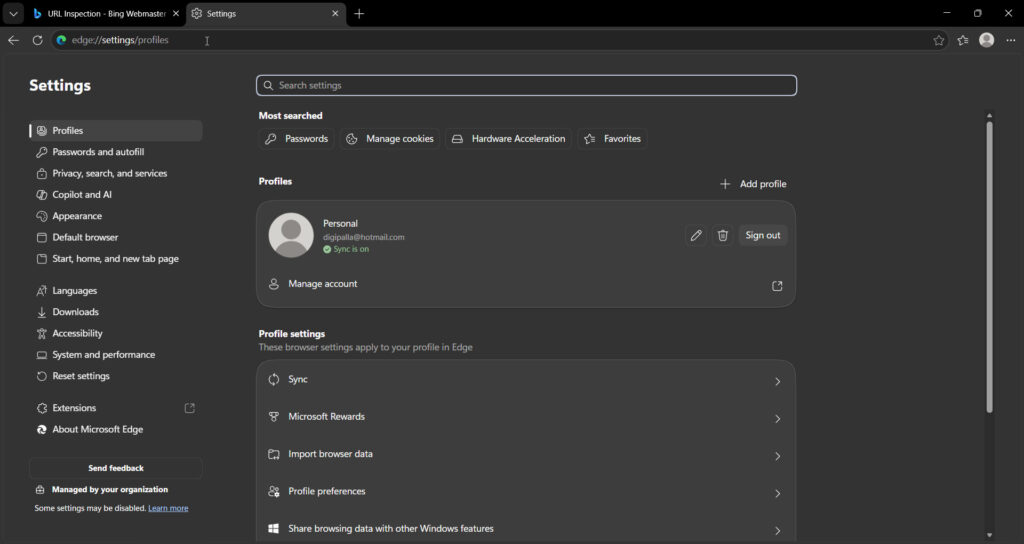The width and height of the screenshot is (1024, 544).
Task: Open Reset settings page
Action: click(x=116, y=376)
